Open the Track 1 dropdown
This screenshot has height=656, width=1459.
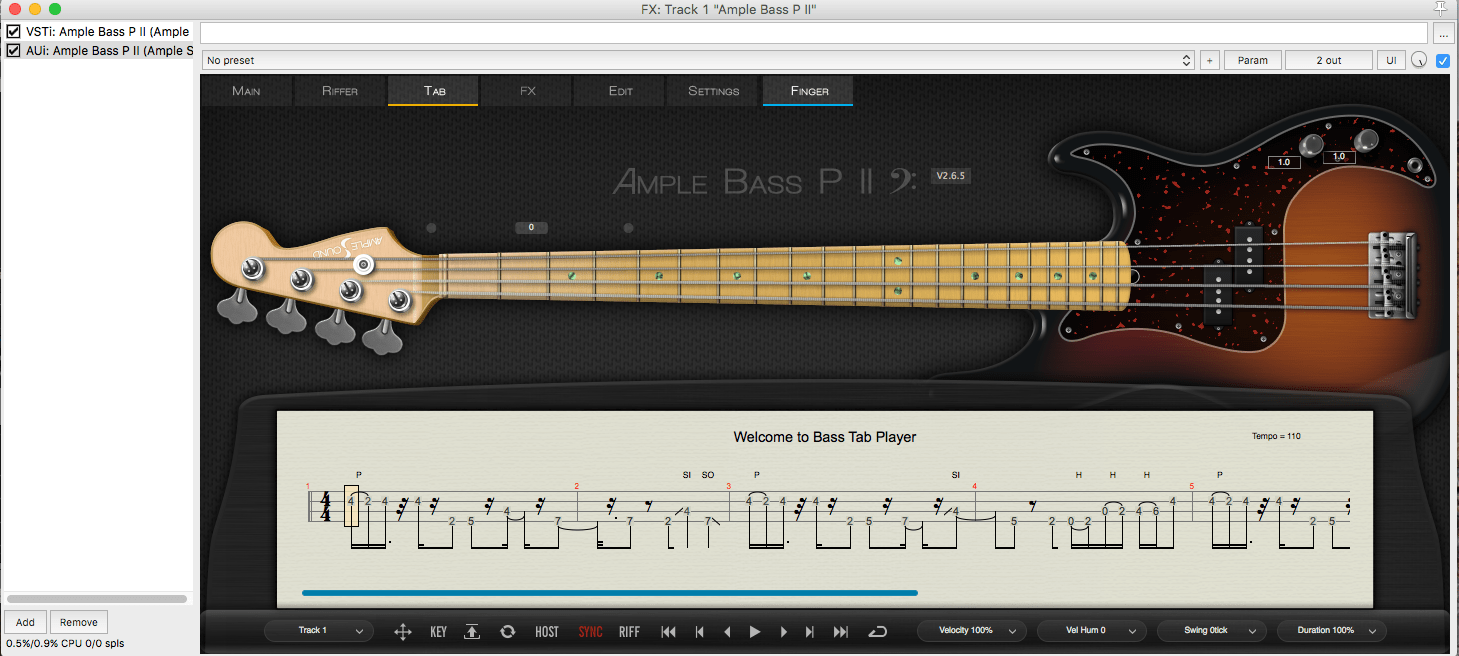[x=320, y=631]
